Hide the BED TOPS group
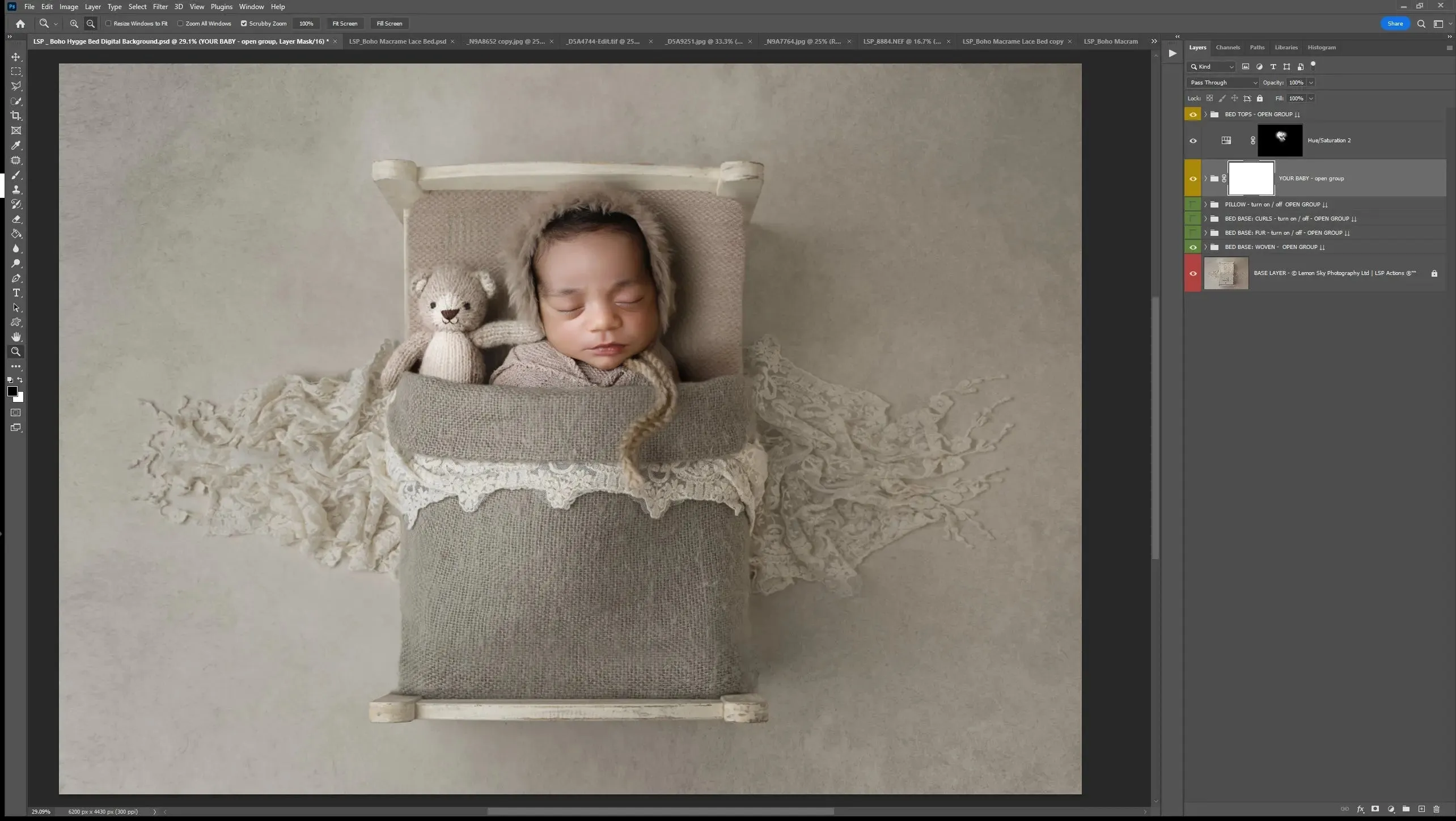 point(1193,115)
